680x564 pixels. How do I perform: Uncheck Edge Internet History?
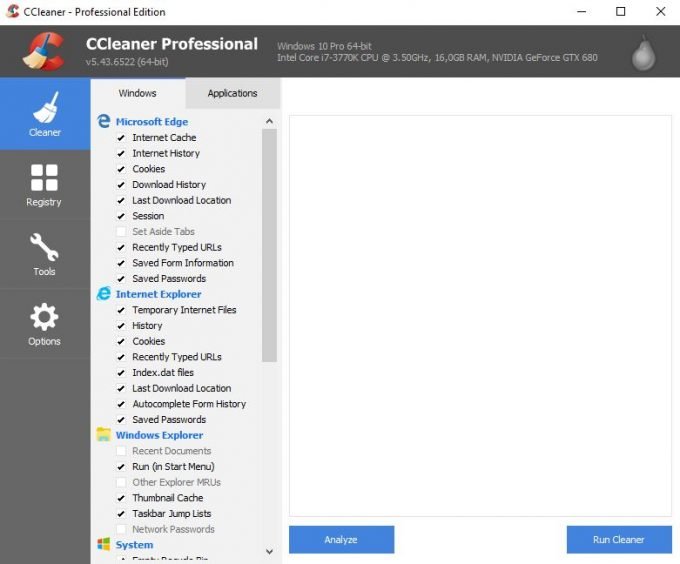pyautogui.click(x=121, y=153)
